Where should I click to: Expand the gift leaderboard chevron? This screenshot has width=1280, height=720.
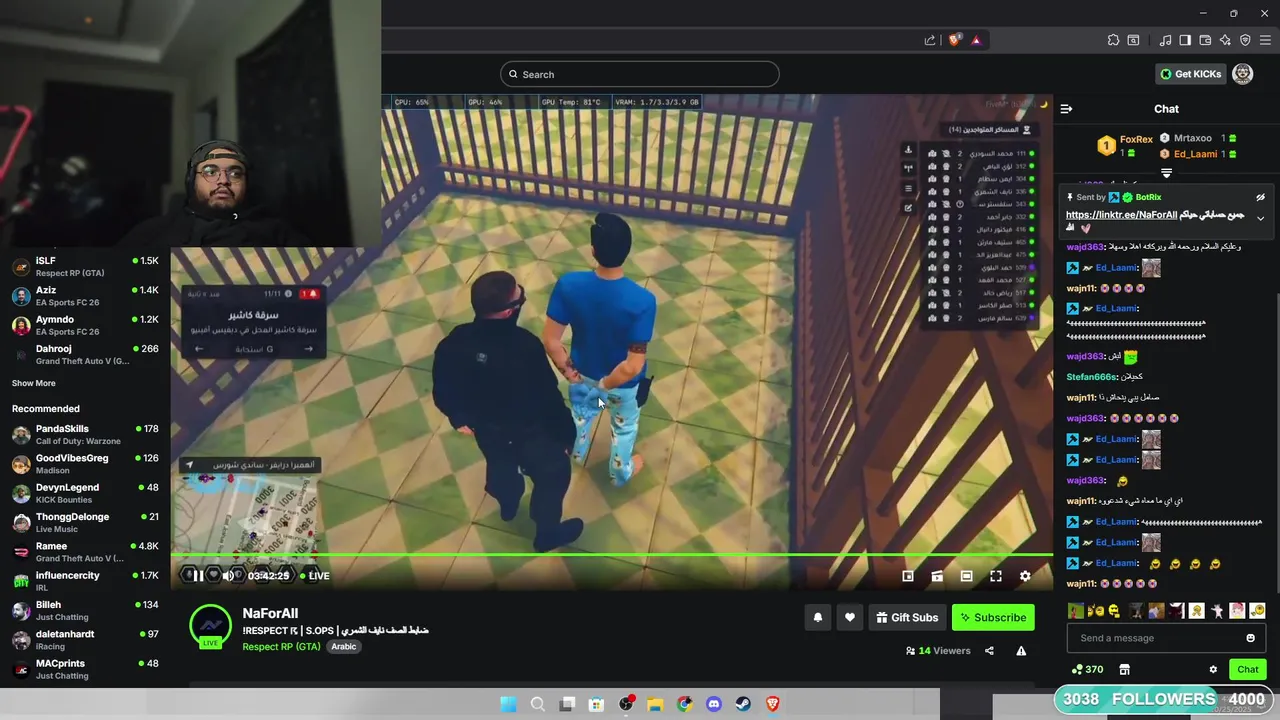click(x=1166, y=173)
